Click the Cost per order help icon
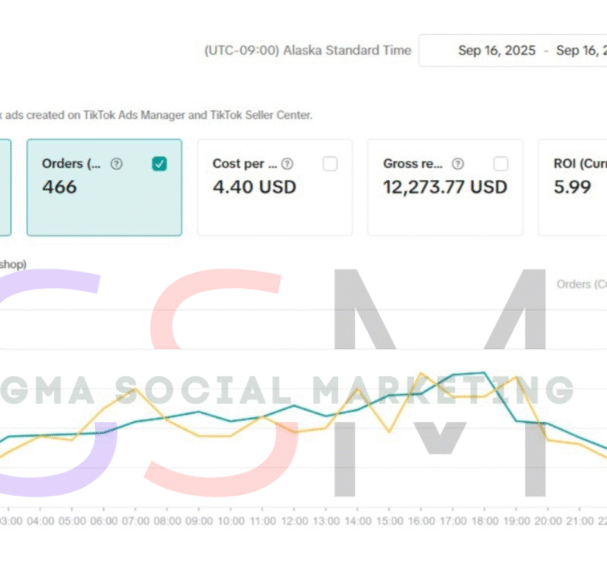Viewport: 607px width, 562px height. pos(287,164)
